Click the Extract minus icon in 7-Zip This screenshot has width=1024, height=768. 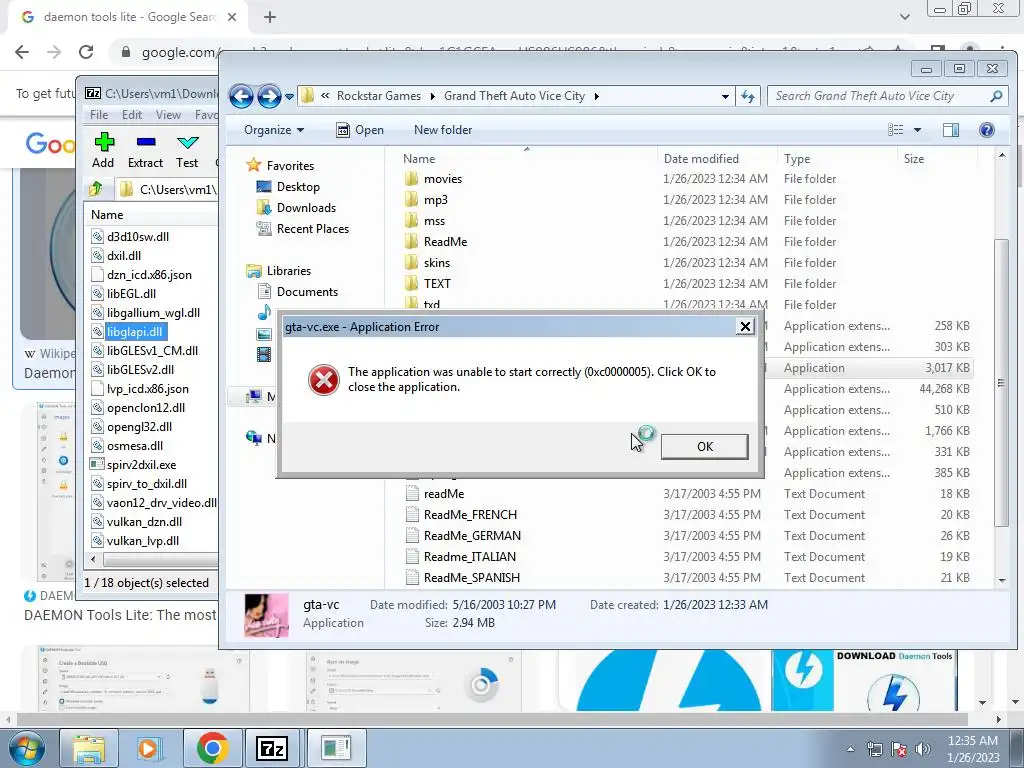(x=146, y=142)
